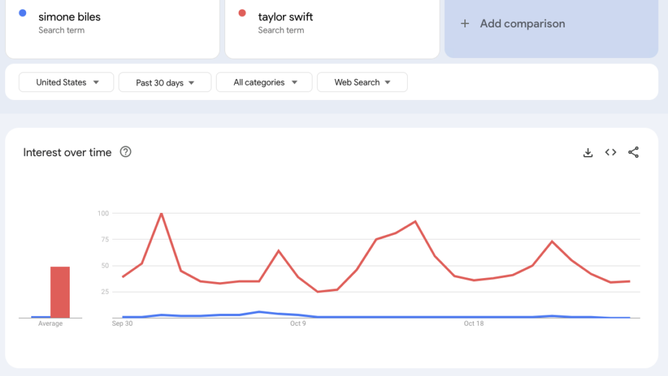668x376 pixels.
Task: Click the red taylor swift color dot
Action: (x=242, y=13)
